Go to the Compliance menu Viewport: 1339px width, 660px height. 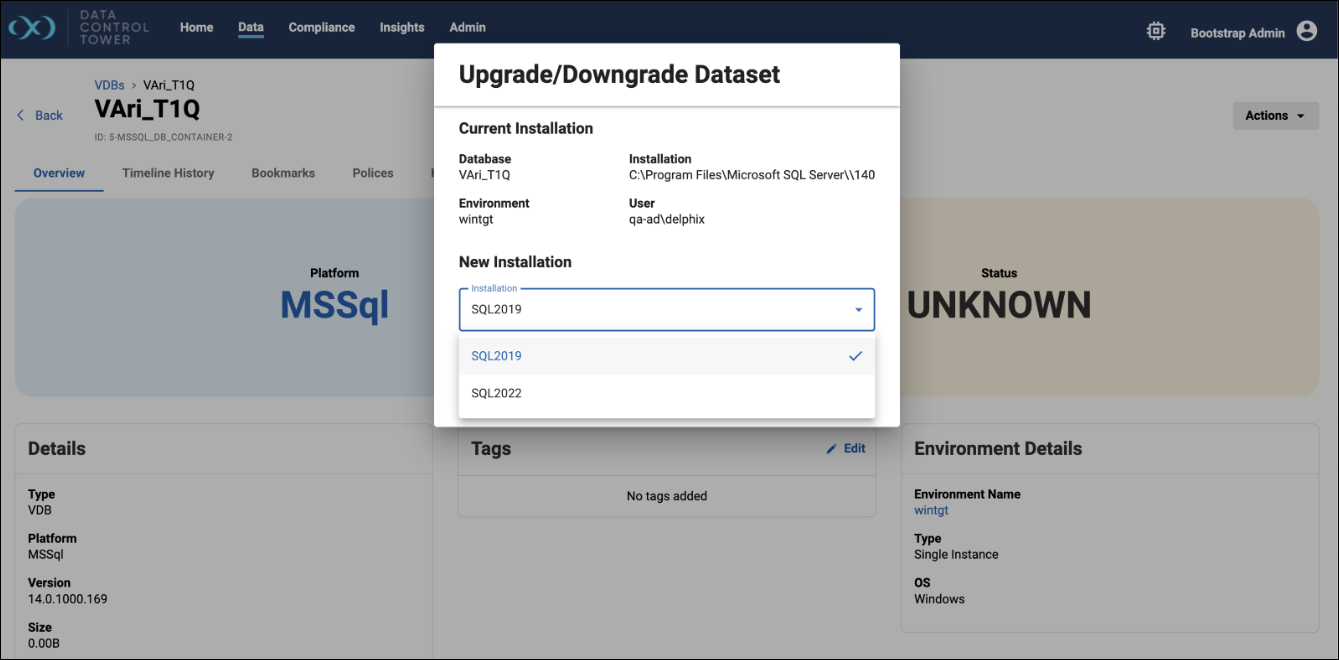(321, 28)
